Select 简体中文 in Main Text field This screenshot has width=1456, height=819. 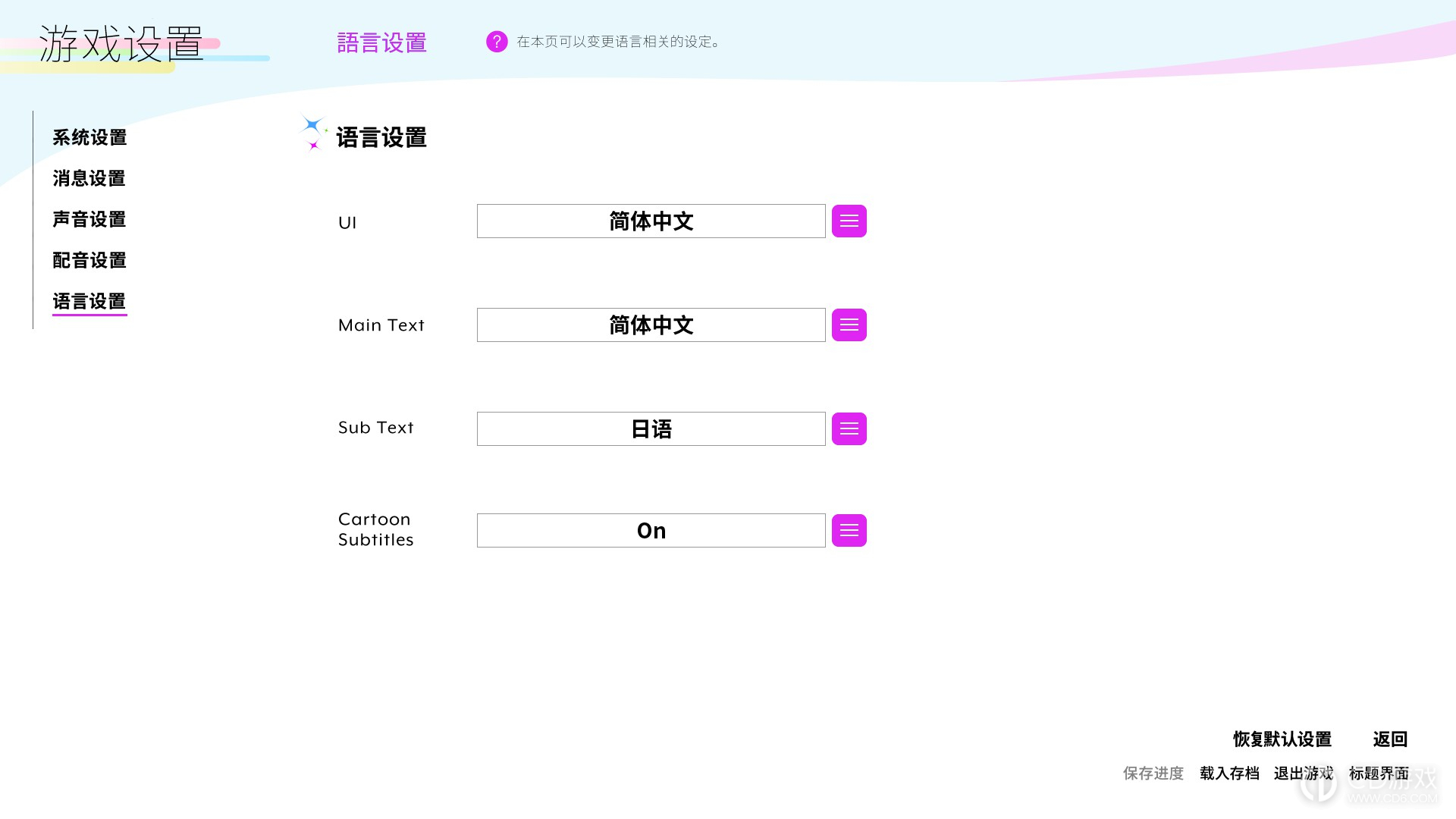[x=650, y=324]
